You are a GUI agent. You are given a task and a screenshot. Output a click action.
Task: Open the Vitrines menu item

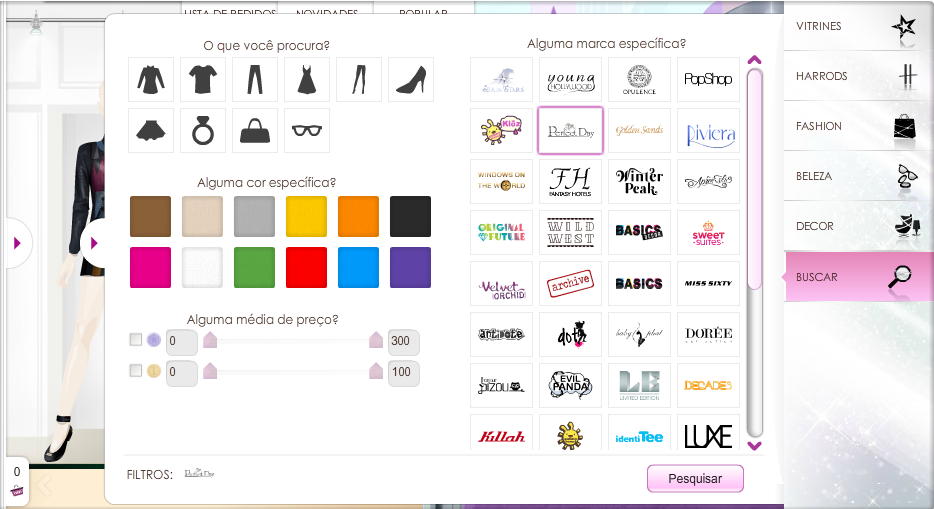click(x=858, y=26)
